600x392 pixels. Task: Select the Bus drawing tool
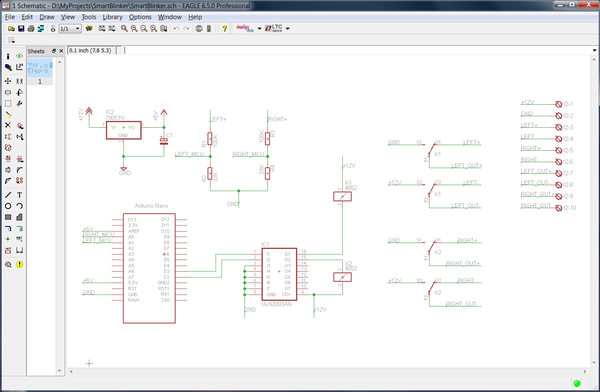click(8, 228)
